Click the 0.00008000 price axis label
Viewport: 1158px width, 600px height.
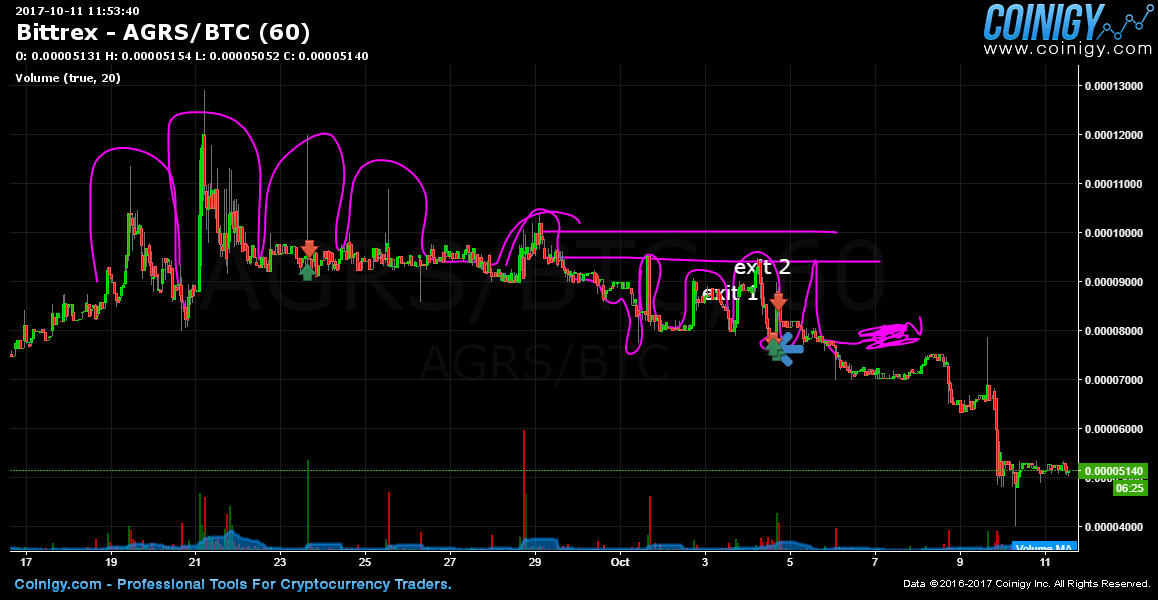coord(1114,331)
